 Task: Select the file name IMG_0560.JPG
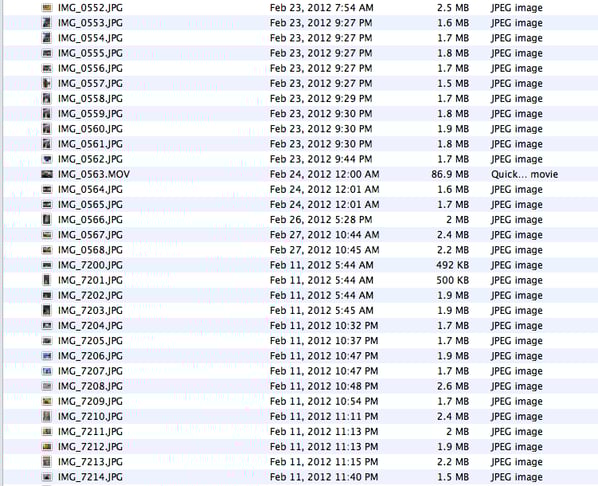coord(90,129)
